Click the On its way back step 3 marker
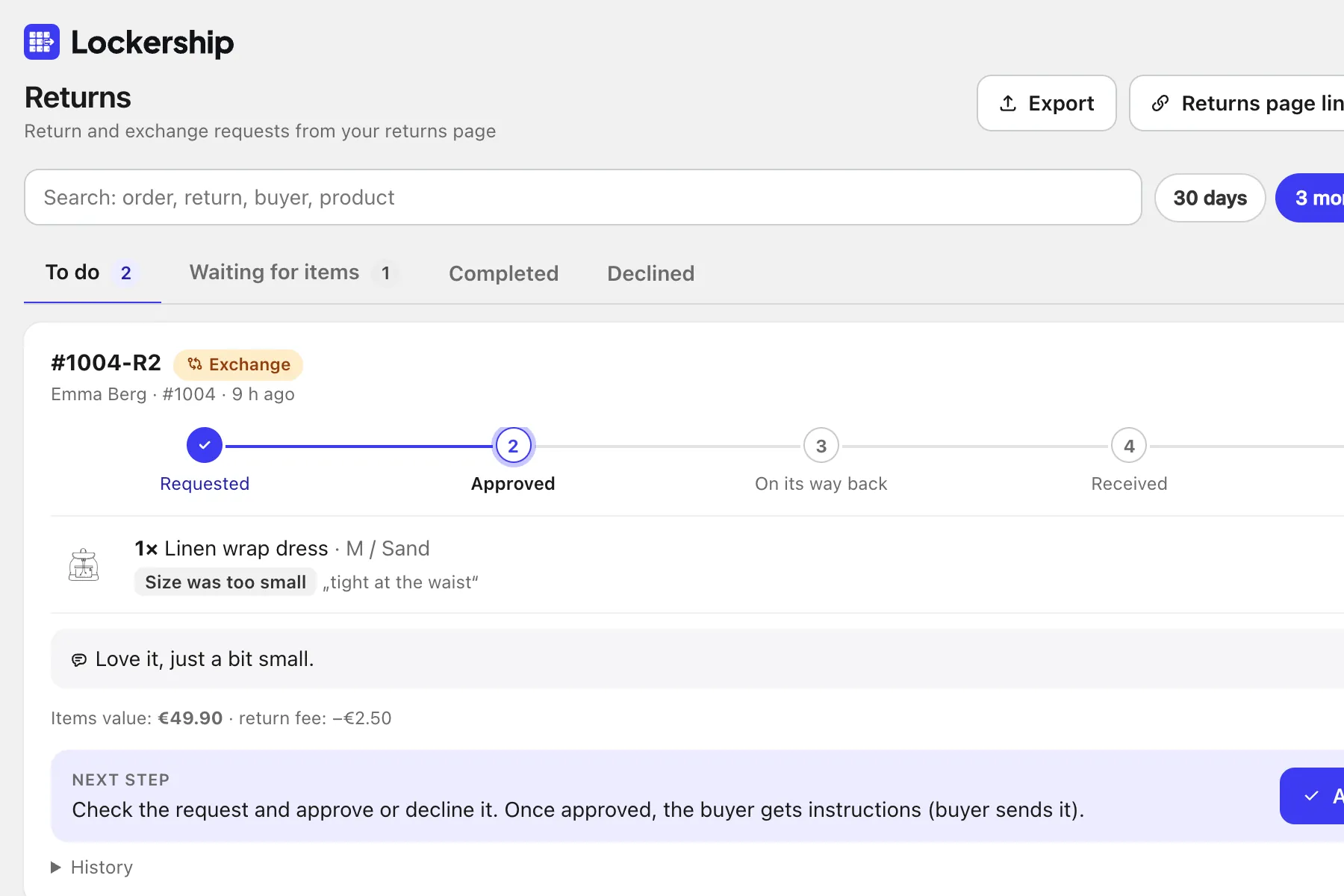This screenshot has height=896, width=1344. [821, 446]
